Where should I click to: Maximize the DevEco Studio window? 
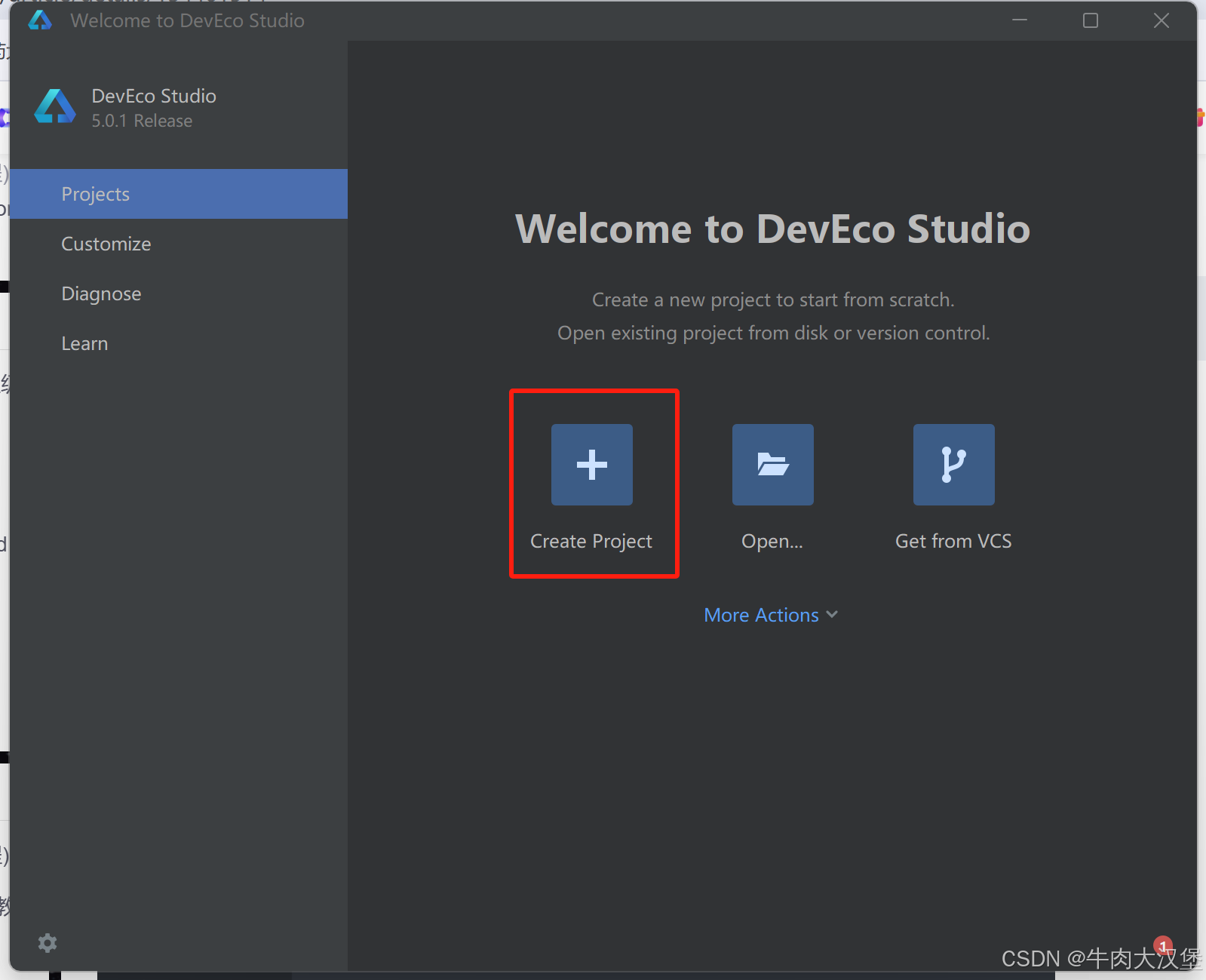click(x=1091, y=20)
